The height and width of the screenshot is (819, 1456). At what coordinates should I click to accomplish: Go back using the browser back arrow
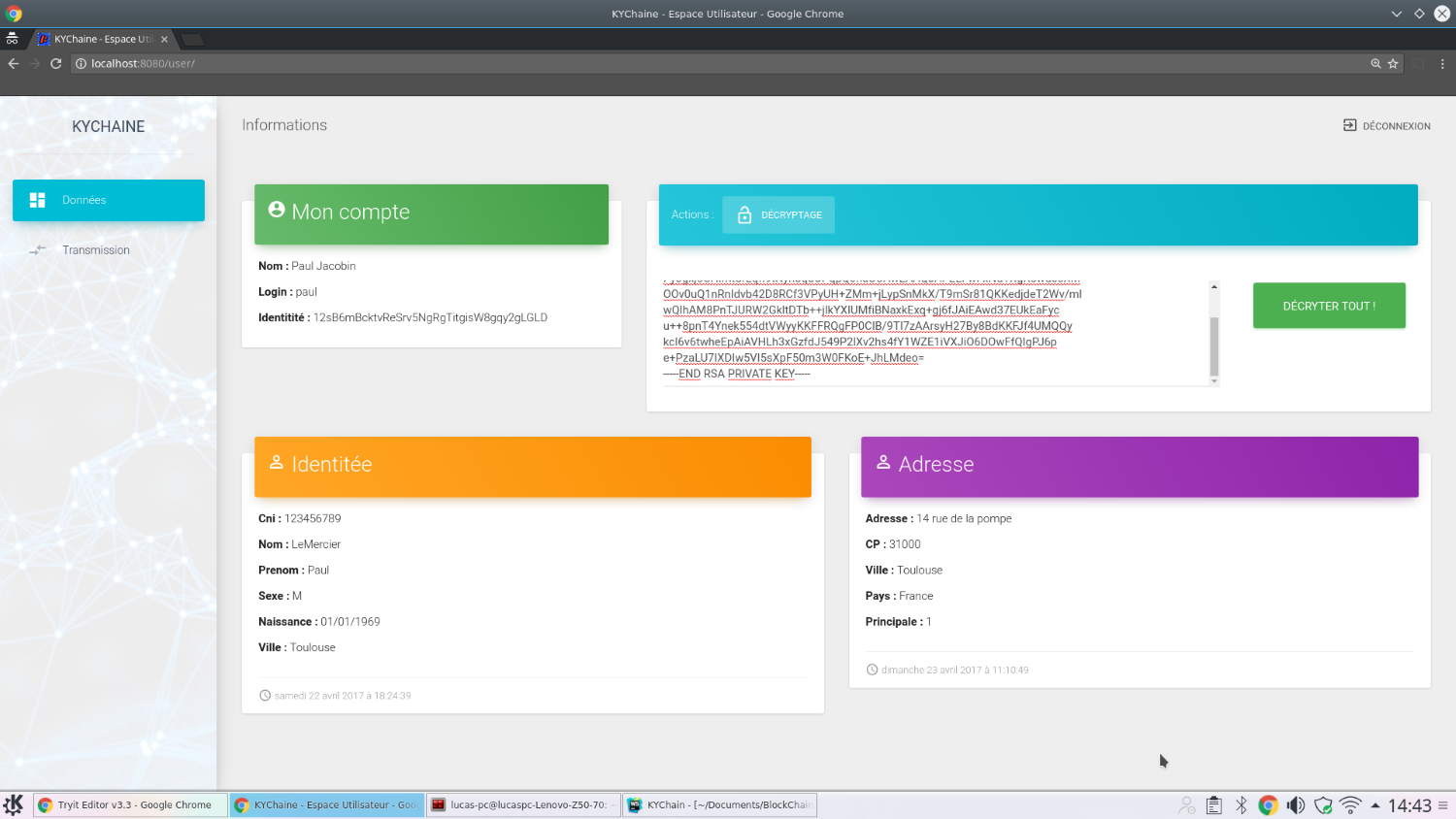click(14, 64)
